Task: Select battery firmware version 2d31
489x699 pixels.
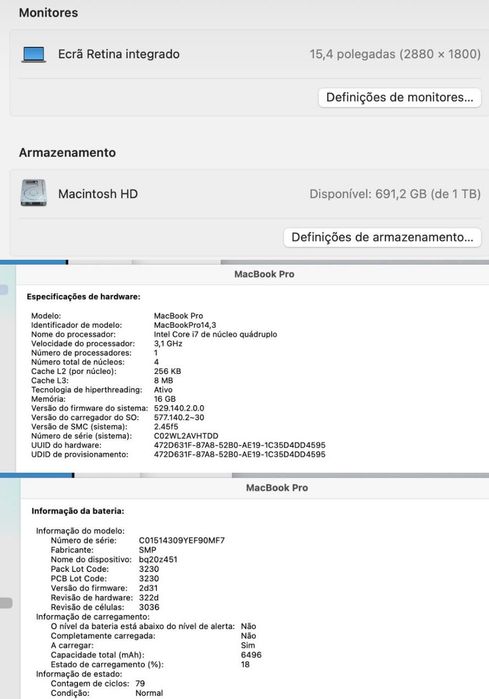Action: tap(148, 588)
